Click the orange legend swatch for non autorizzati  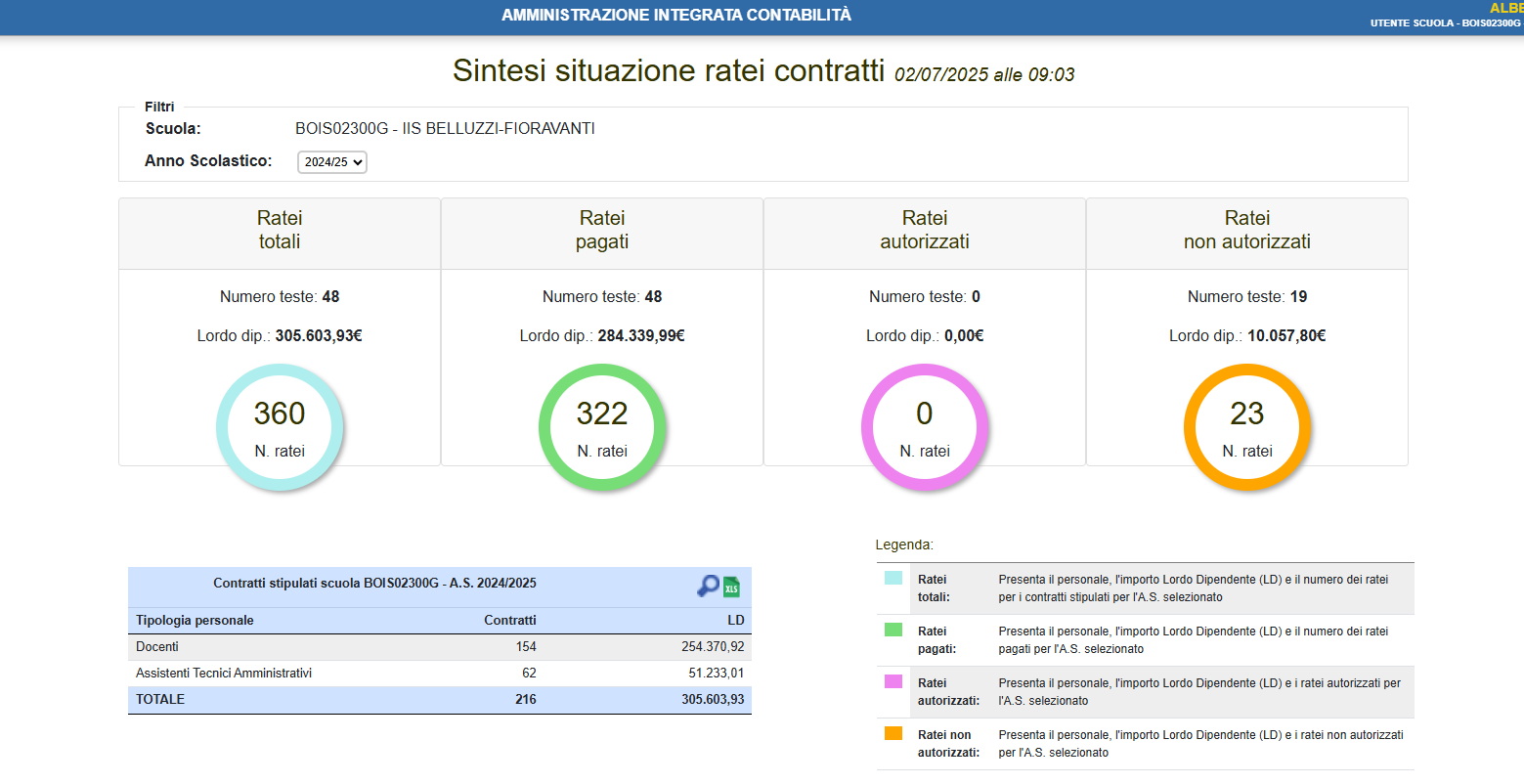[893, 733]
